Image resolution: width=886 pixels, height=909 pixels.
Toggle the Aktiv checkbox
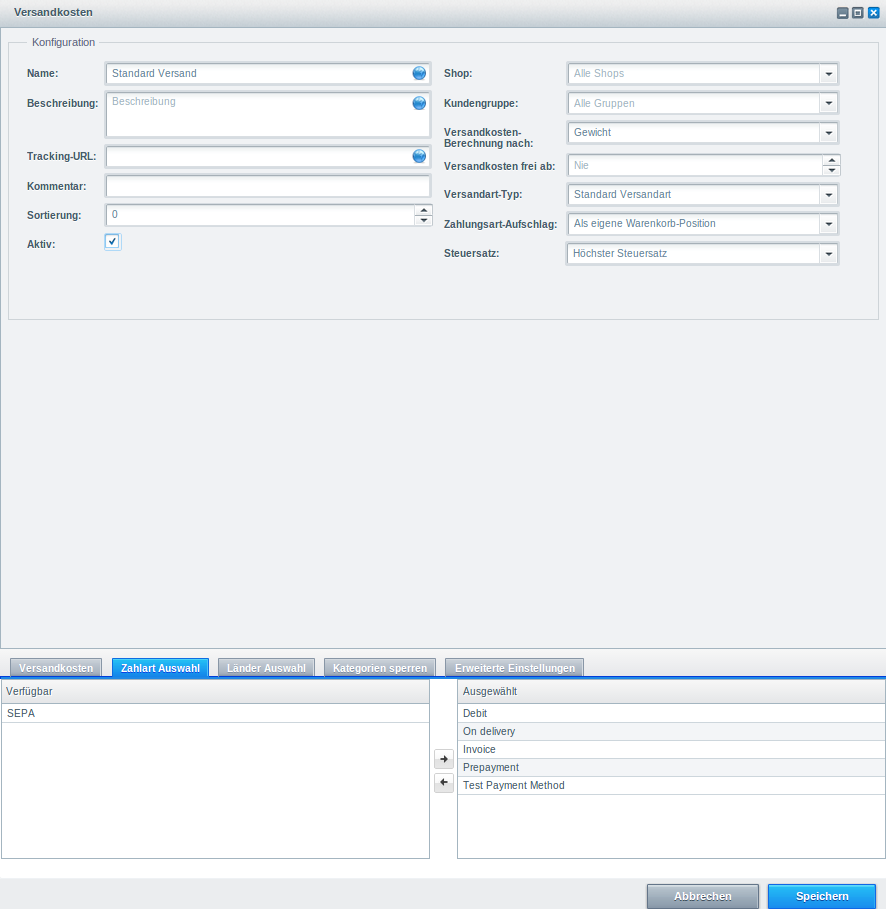[x=112, y=242]
